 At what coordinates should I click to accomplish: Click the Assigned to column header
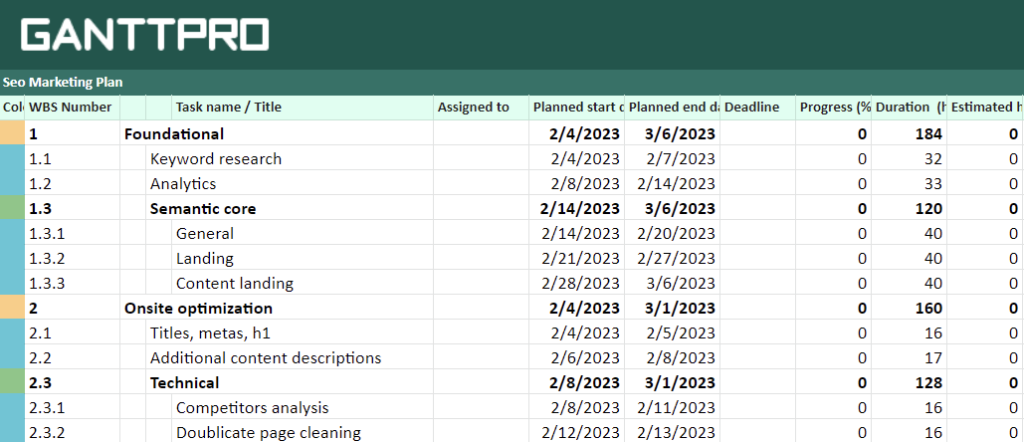coord(474,108)
